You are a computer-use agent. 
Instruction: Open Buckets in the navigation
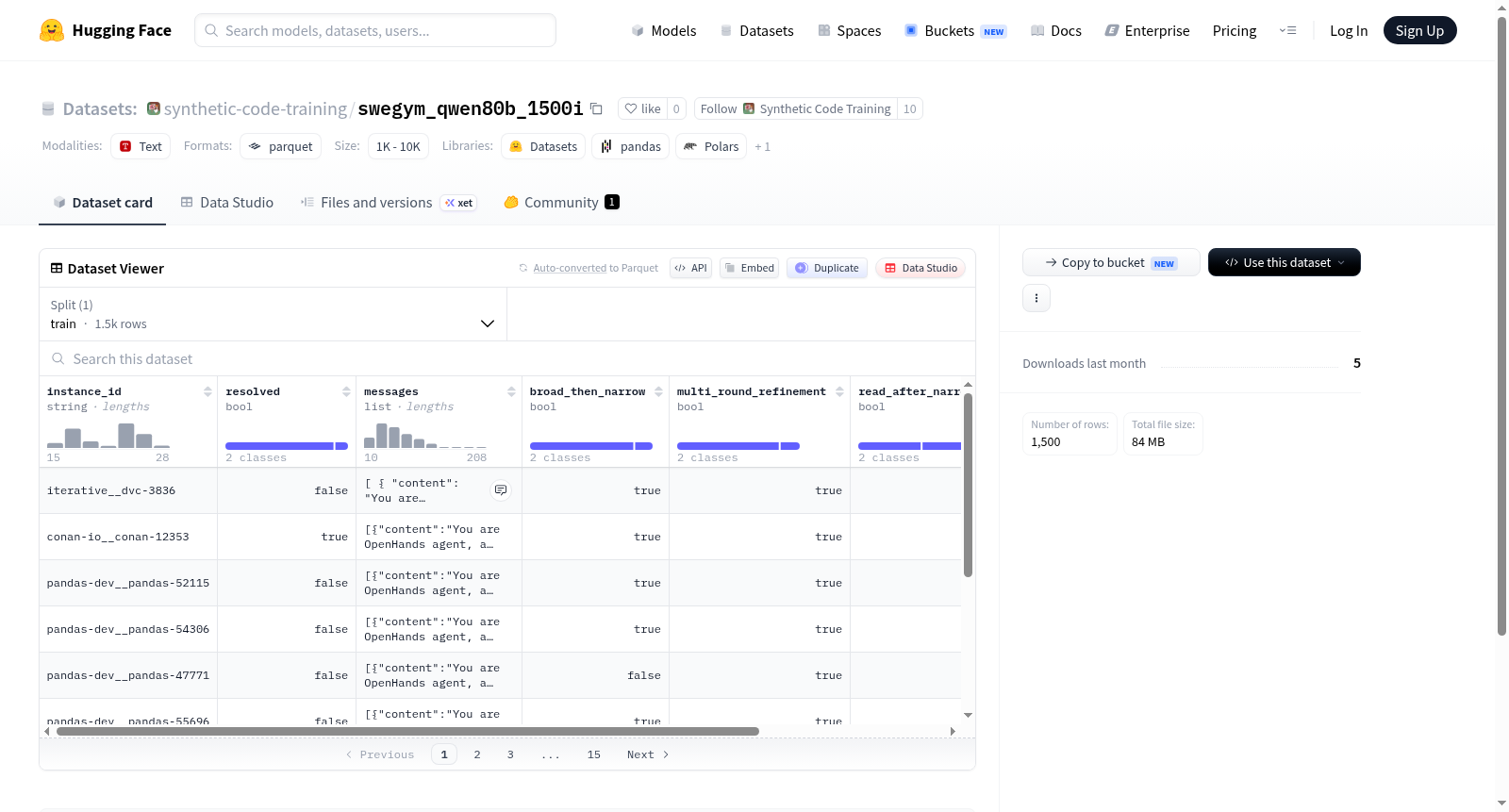click(955, 30)
